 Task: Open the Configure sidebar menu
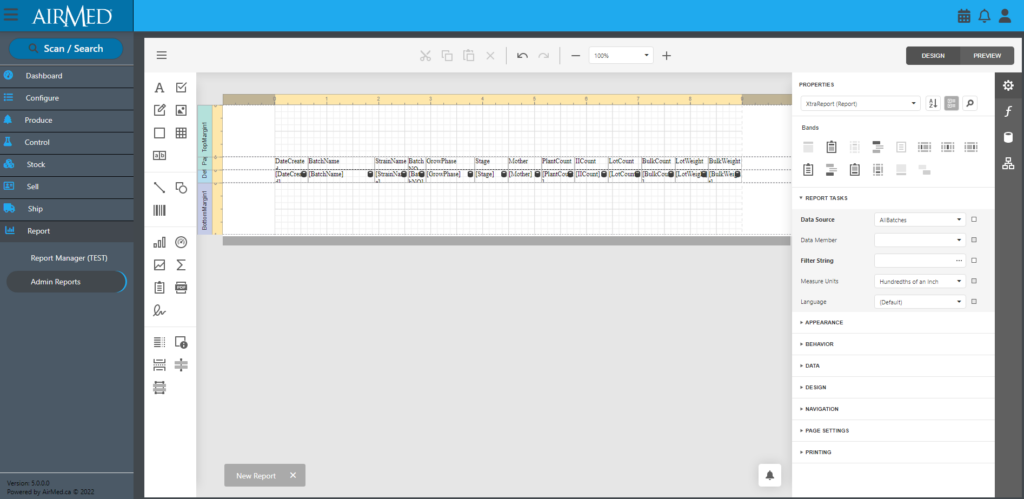click(x=67, y=98)
